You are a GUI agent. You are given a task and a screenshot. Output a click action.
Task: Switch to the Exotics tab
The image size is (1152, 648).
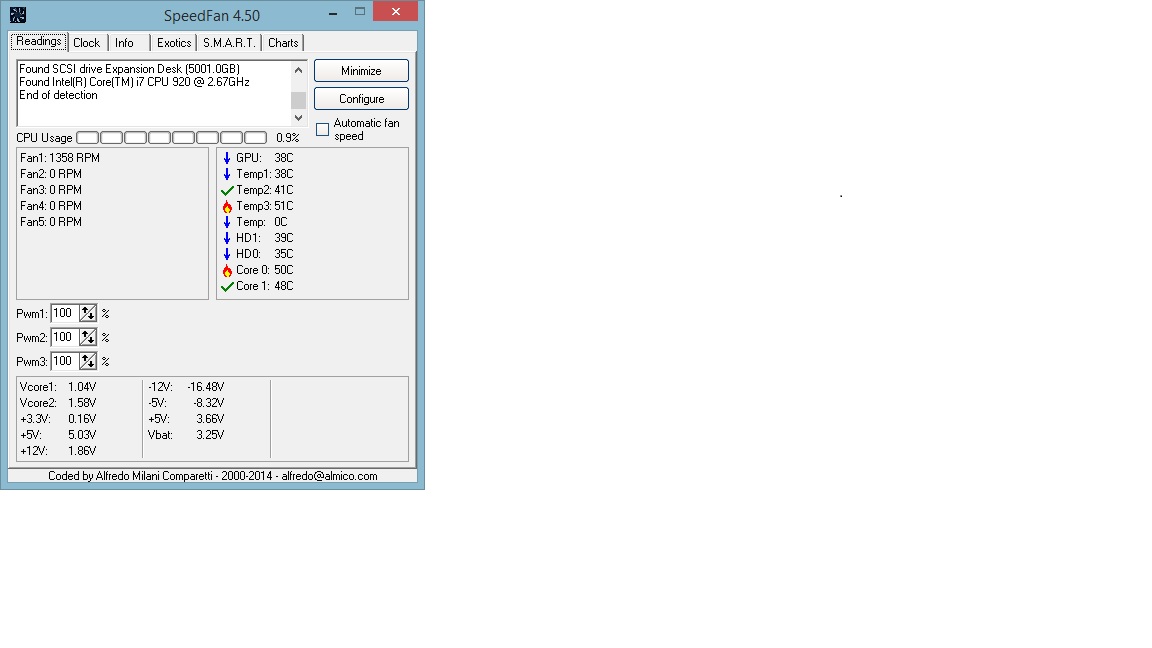pyautogui.click(x=174, y=43)
